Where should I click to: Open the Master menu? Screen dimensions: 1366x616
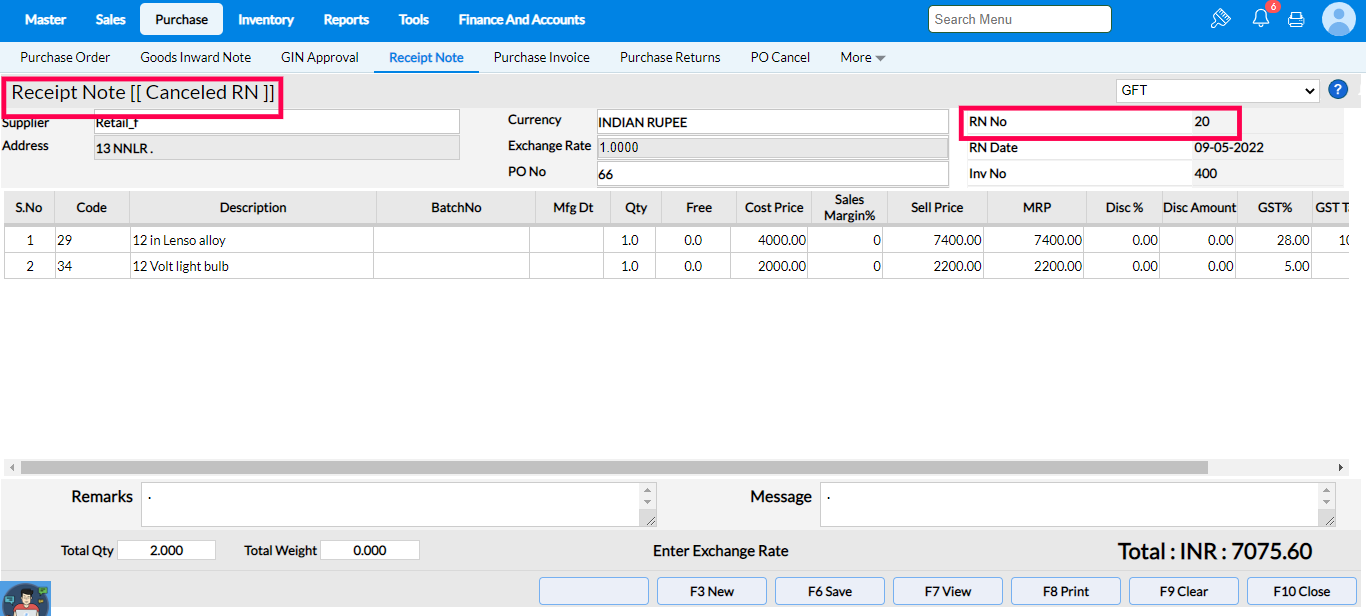[46, 19]
